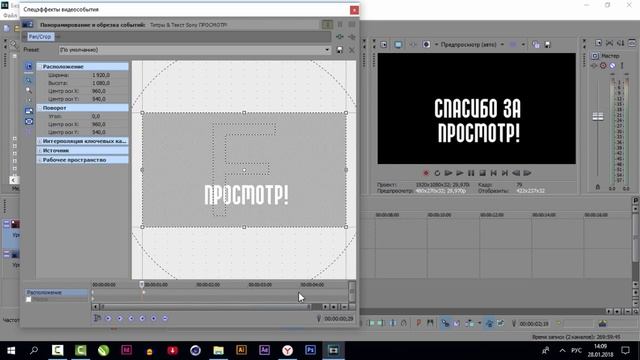
Task: Toggle lock aspect ratio icon in Pan/Crop sidebar
Action: click(29, 111)
